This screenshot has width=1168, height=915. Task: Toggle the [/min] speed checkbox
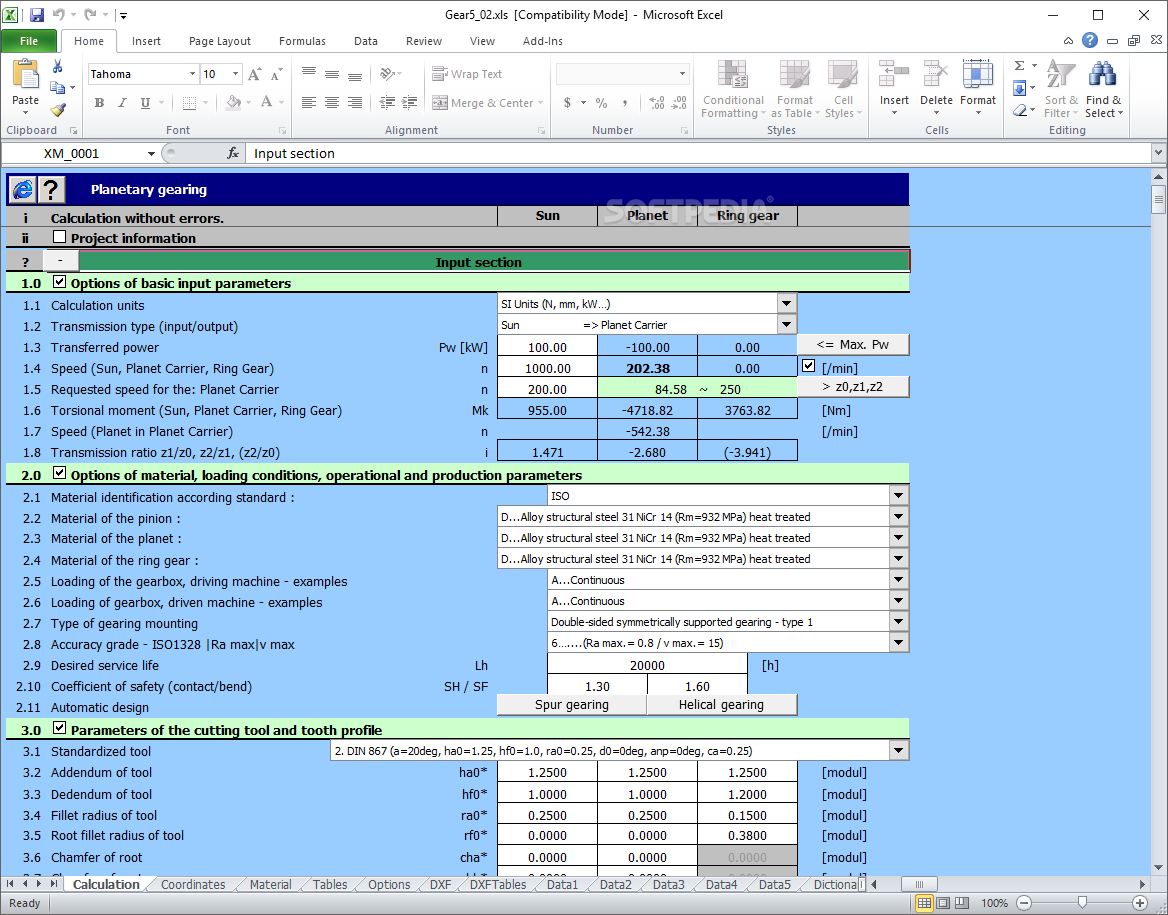[808, 366]
